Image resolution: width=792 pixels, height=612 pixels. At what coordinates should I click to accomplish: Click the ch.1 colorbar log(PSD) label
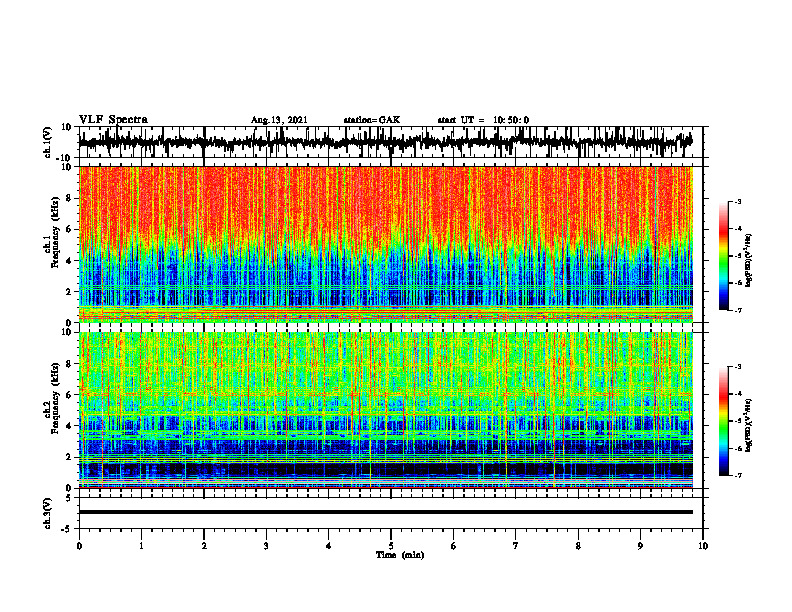(x=750, y=261)
